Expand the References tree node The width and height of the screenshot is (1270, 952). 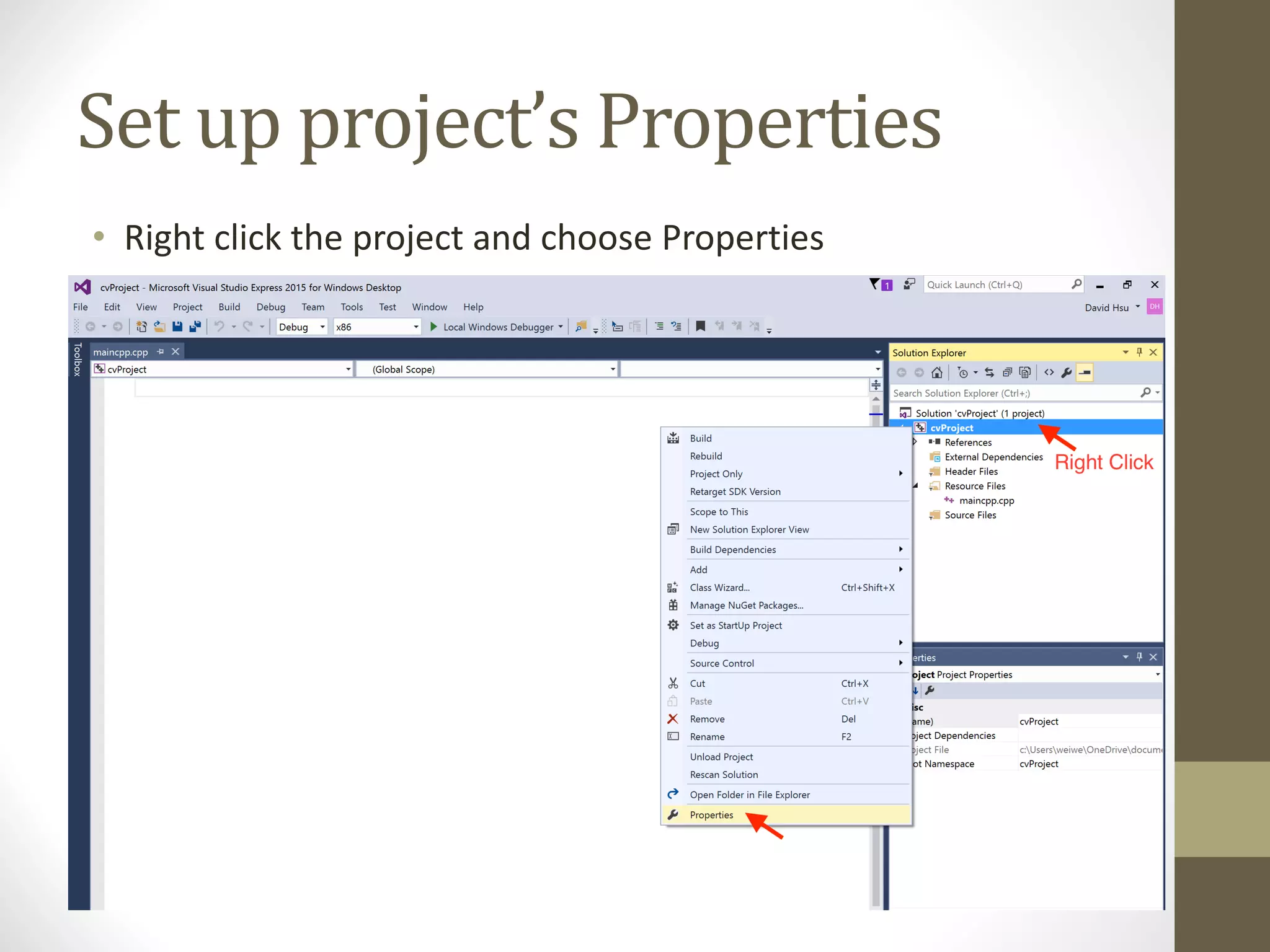[x=915, y=442]
